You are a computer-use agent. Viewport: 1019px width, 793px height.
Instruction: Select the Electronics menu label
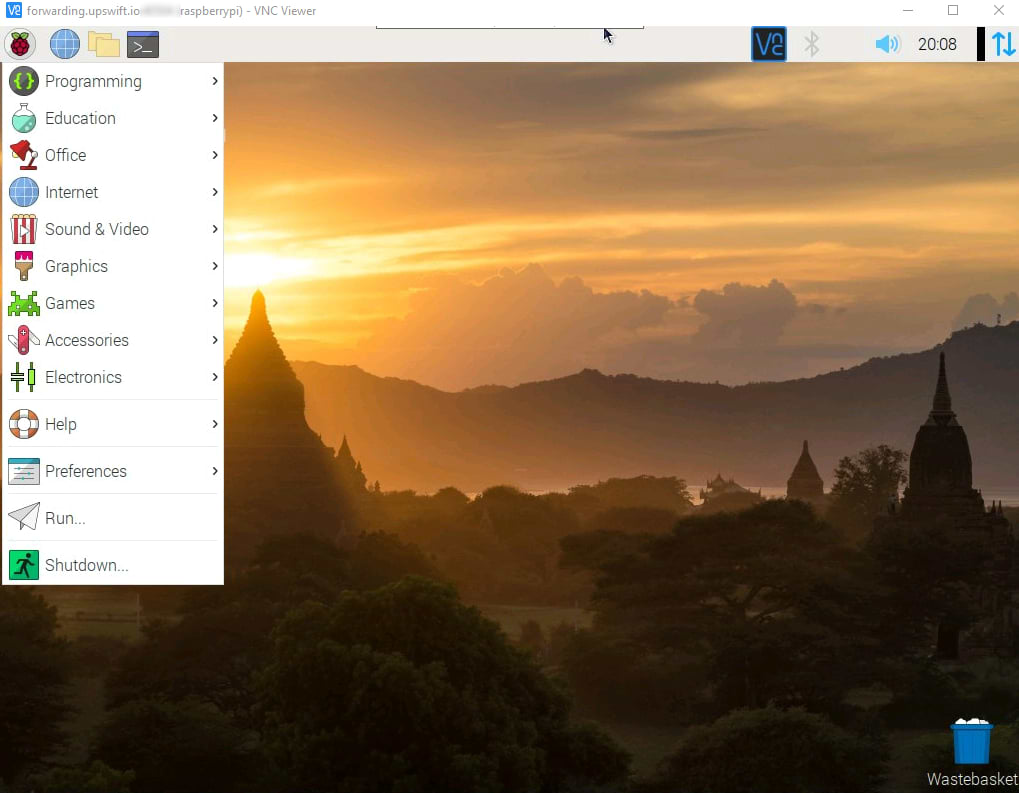coord(83,378)
